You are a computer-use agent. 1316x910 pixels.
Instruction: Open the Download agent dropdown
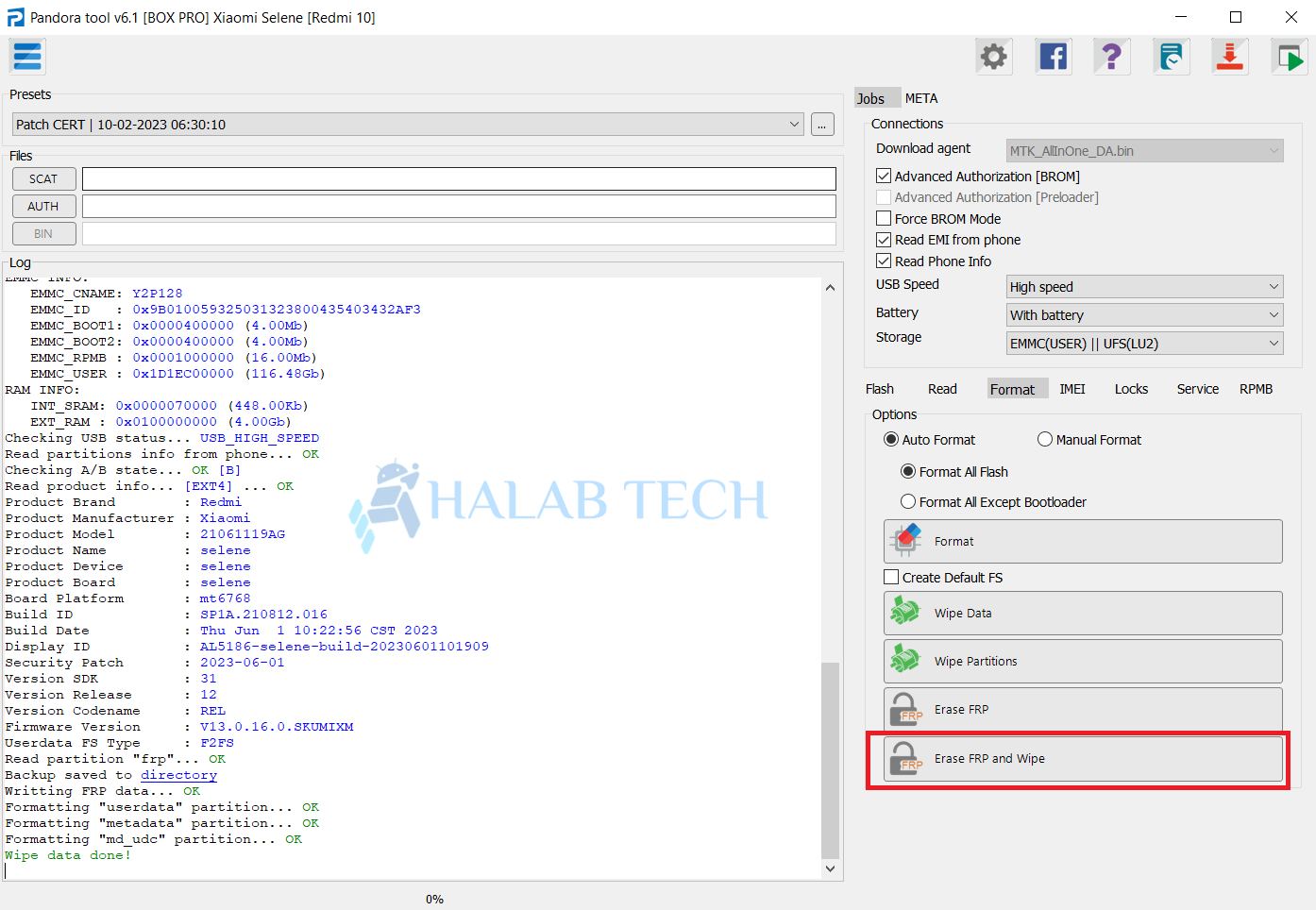click(x=1144, y=150)
